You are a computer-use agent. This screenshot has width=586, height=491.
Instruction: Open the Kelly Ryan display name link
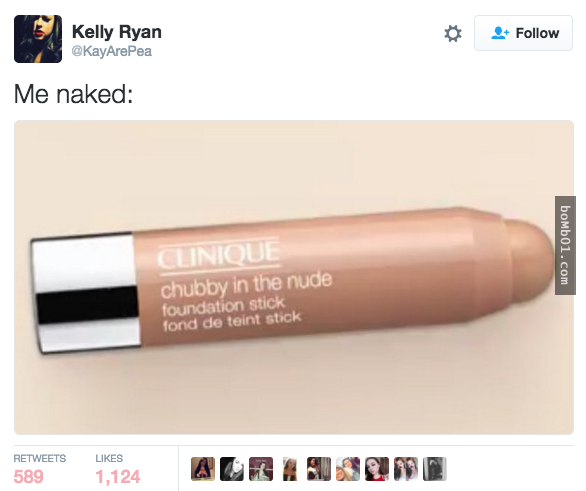tap(117, 32)
